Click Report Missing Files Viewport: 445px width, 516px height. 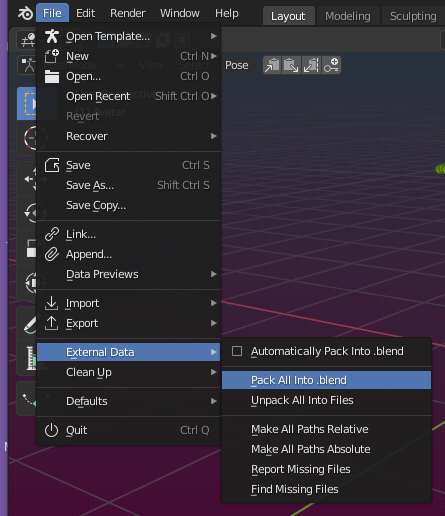coord(326,469)
